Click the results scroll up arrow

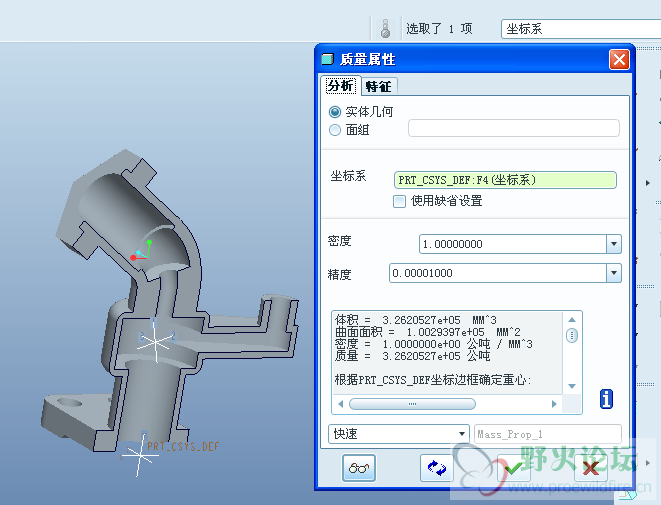tap(572, 320)
